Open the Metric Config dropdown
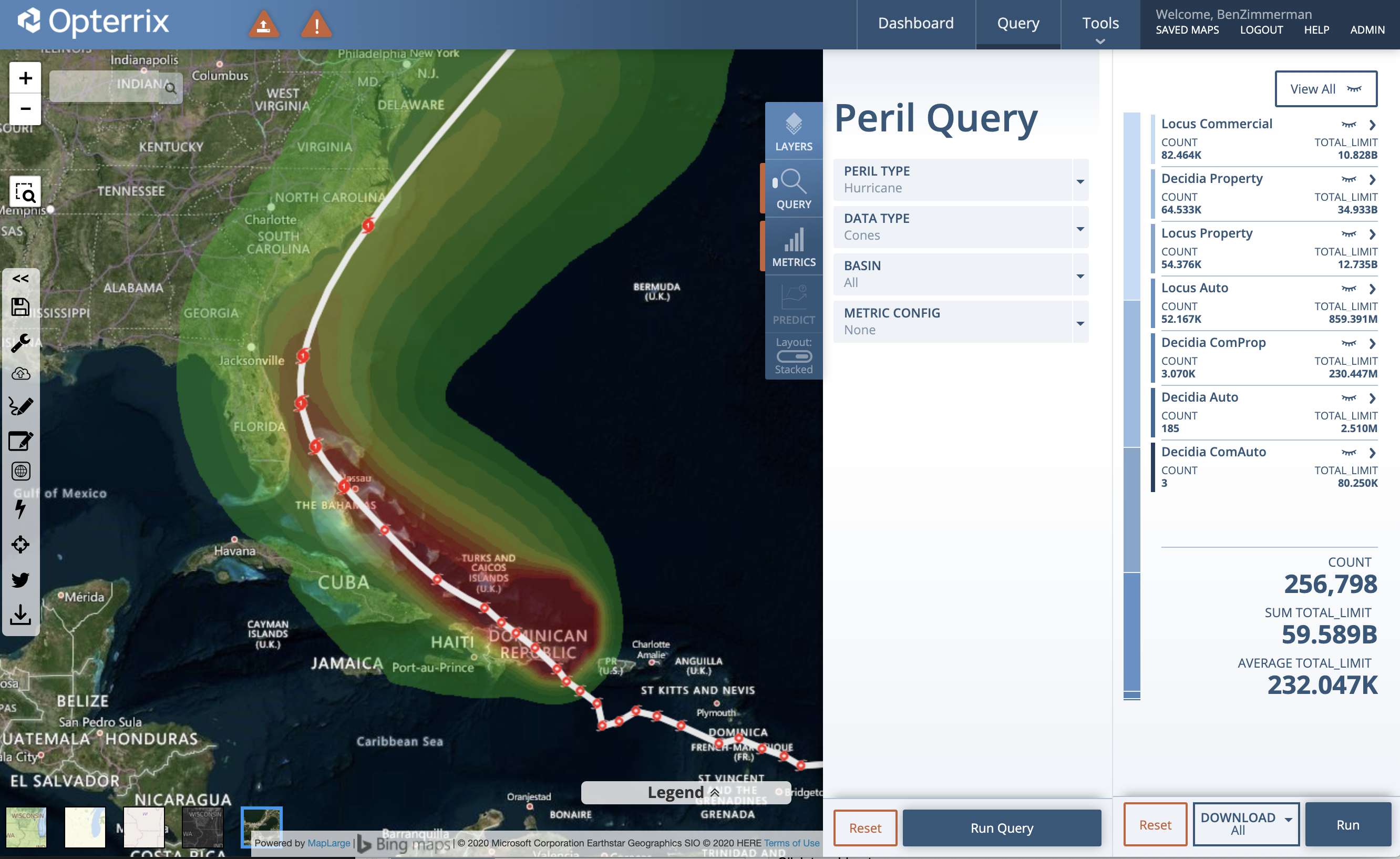Screen dimensions: 1400x859 960,321
